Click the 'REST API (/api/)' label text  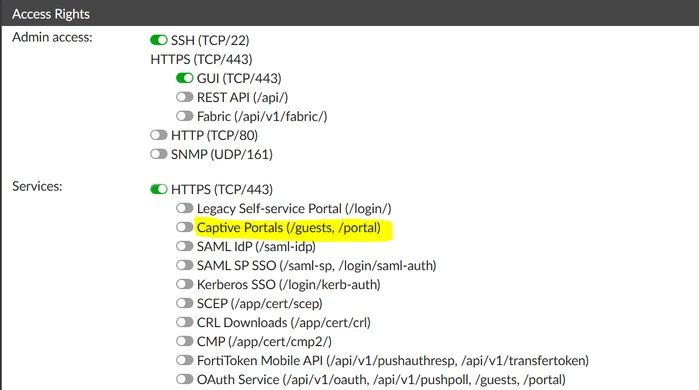coord(243,98)
